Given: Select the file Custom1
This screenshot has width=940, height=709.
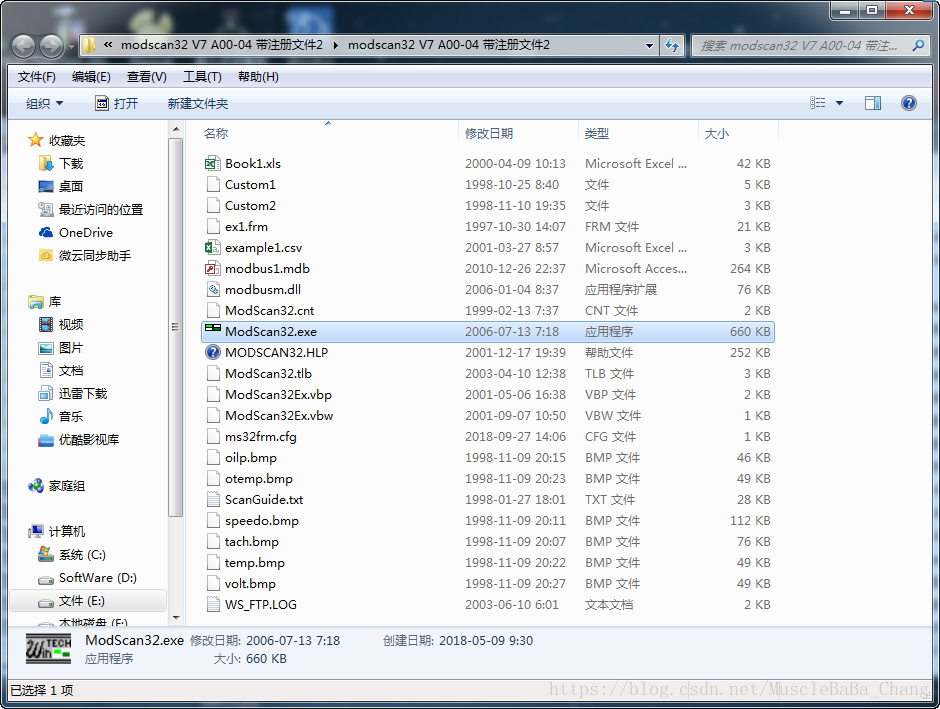Looking at the screenshot, I should 250,185.
